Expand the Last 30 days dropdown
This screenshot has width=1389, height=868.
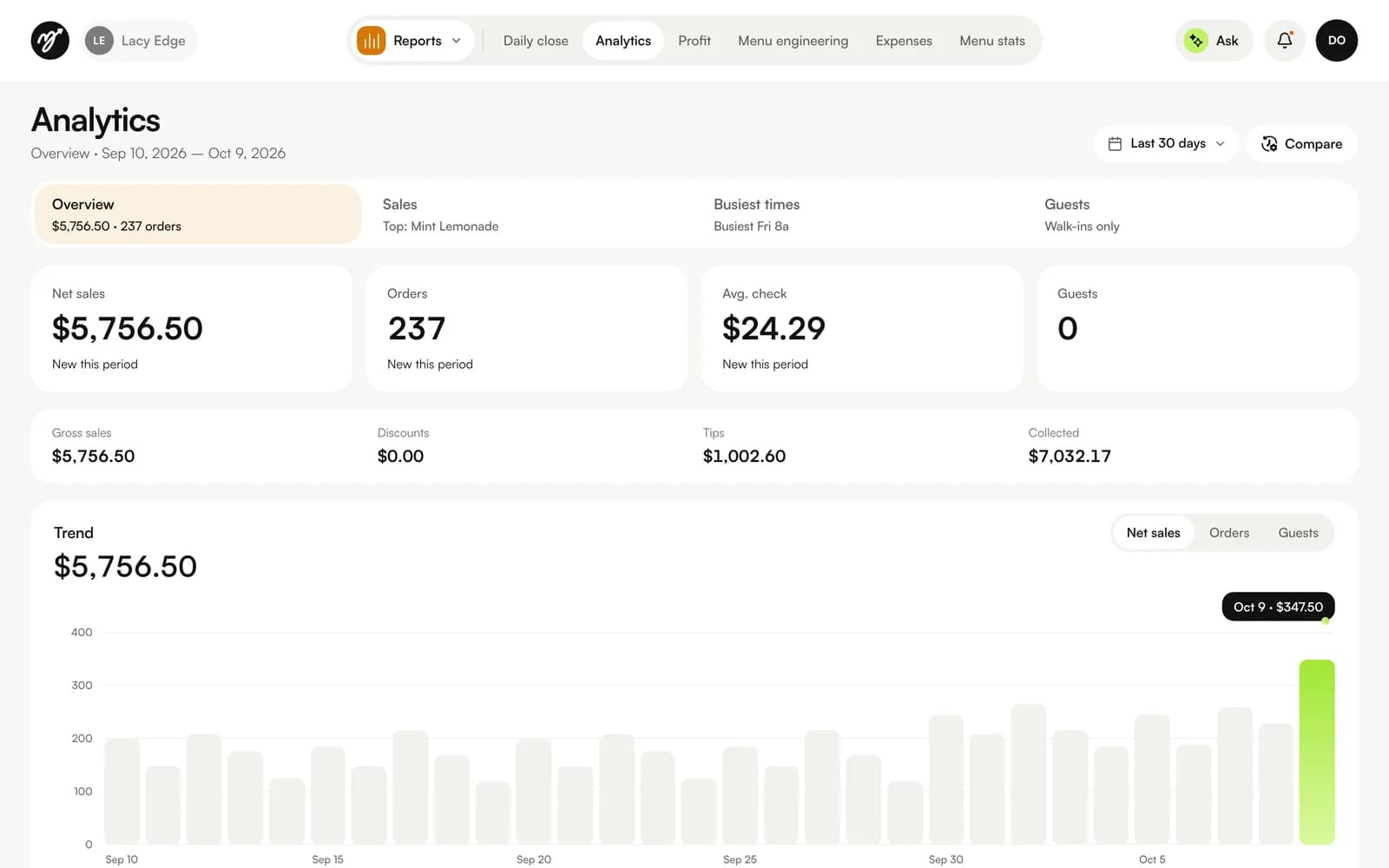tap(1166, 144)
